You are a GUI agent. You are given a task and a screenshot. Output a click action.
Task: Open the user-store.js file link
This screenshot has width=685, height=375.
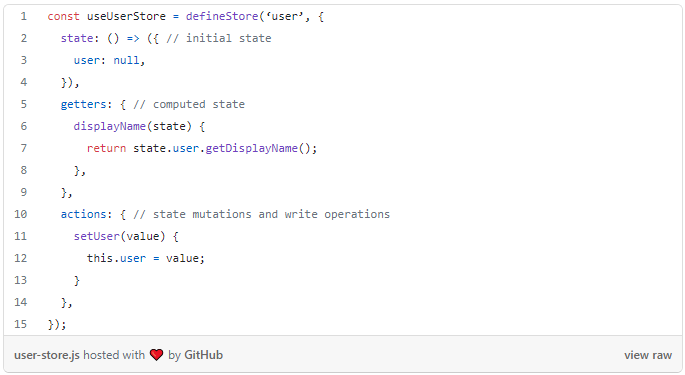point(47,355)
